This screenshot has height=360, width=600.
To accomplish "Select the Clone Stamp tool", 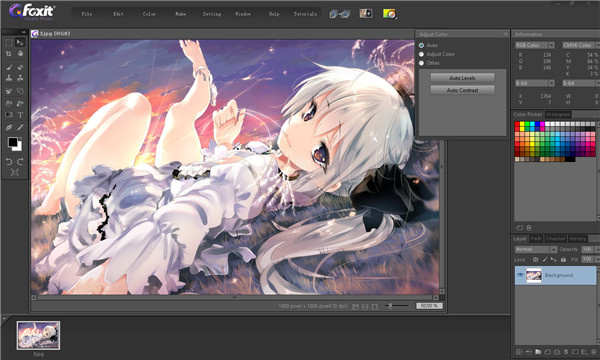I will tap(9, 78).
